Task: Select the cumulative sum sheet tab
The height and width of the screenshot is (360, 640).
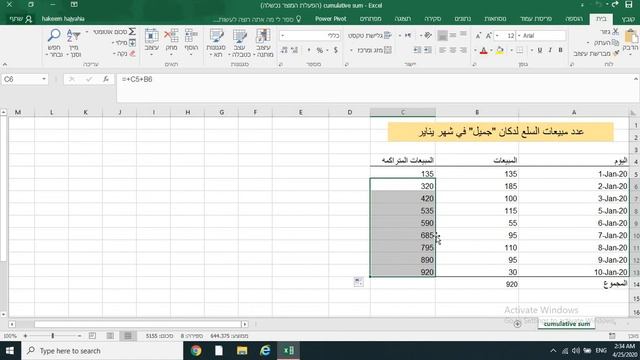Action: click(567, 324)
